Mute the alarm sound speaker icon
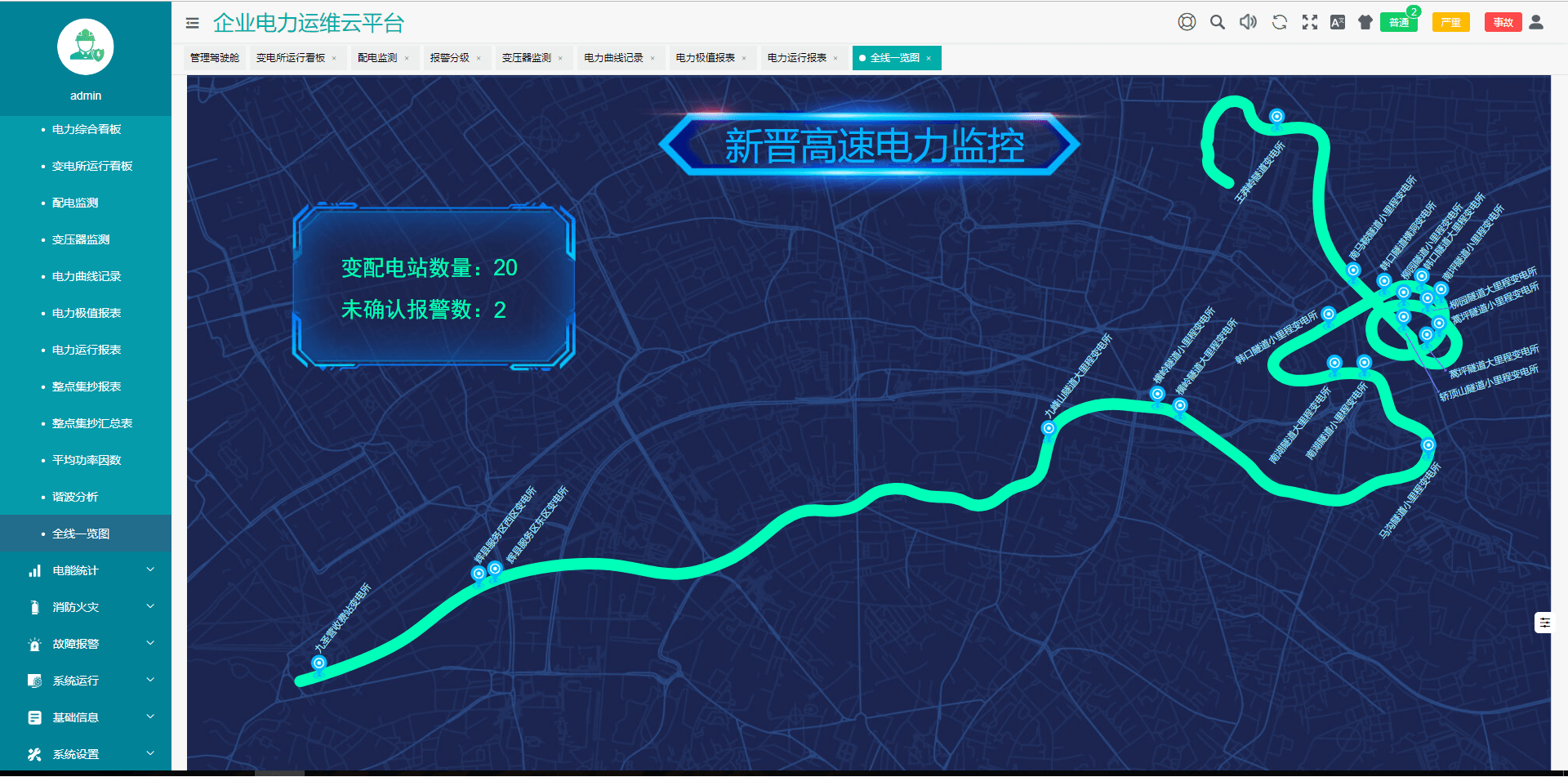This screenshot has width=1568, height=777. point(1248,22)
